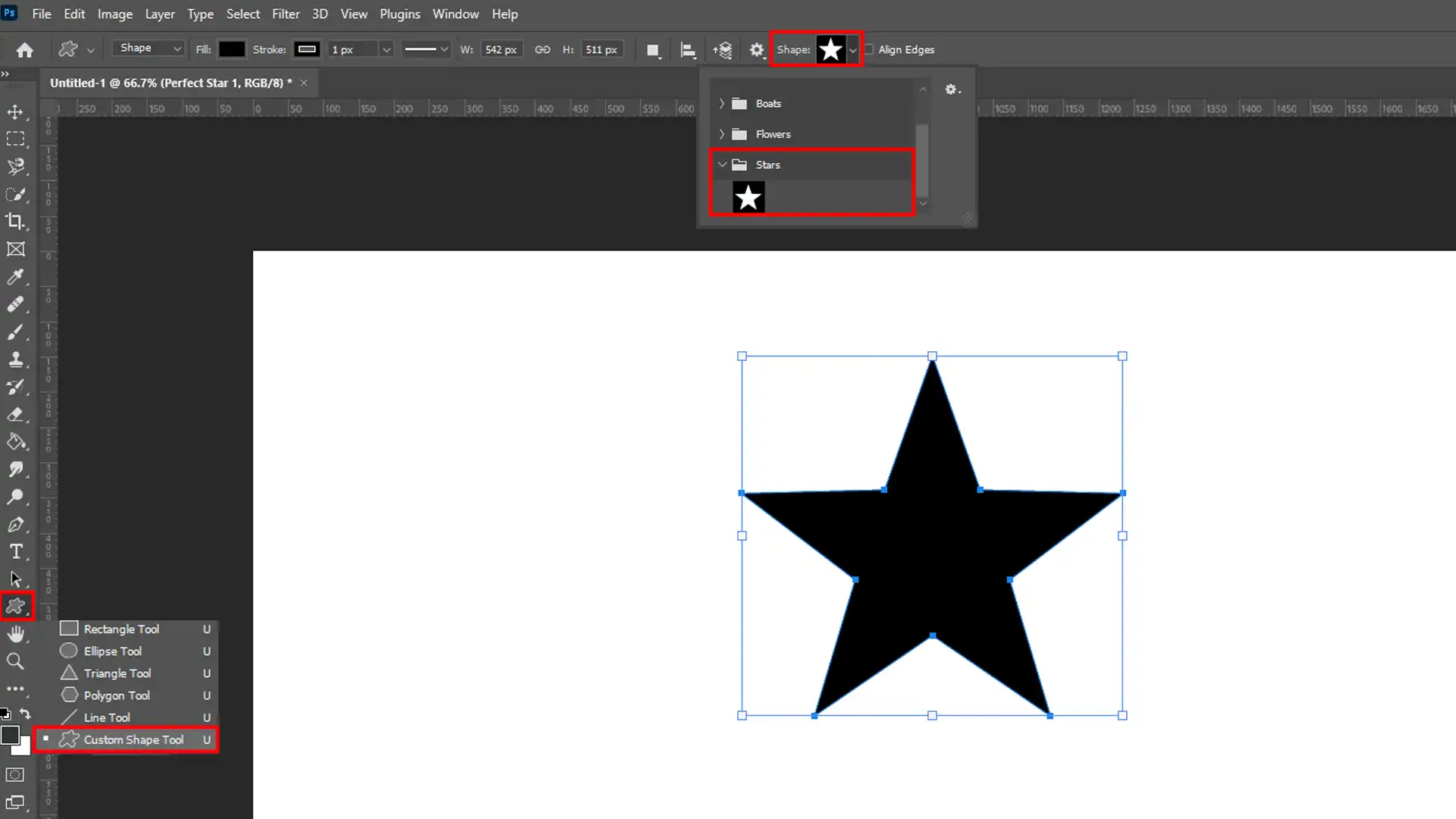
Task: Open the shape picker gear menu
Action: click(x=952, y=89)
